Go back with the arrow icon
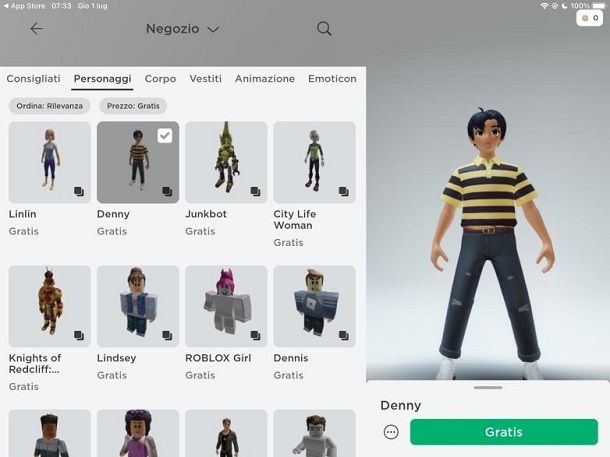The width and height of the screenshot is (610, 457). coord(37,29)
